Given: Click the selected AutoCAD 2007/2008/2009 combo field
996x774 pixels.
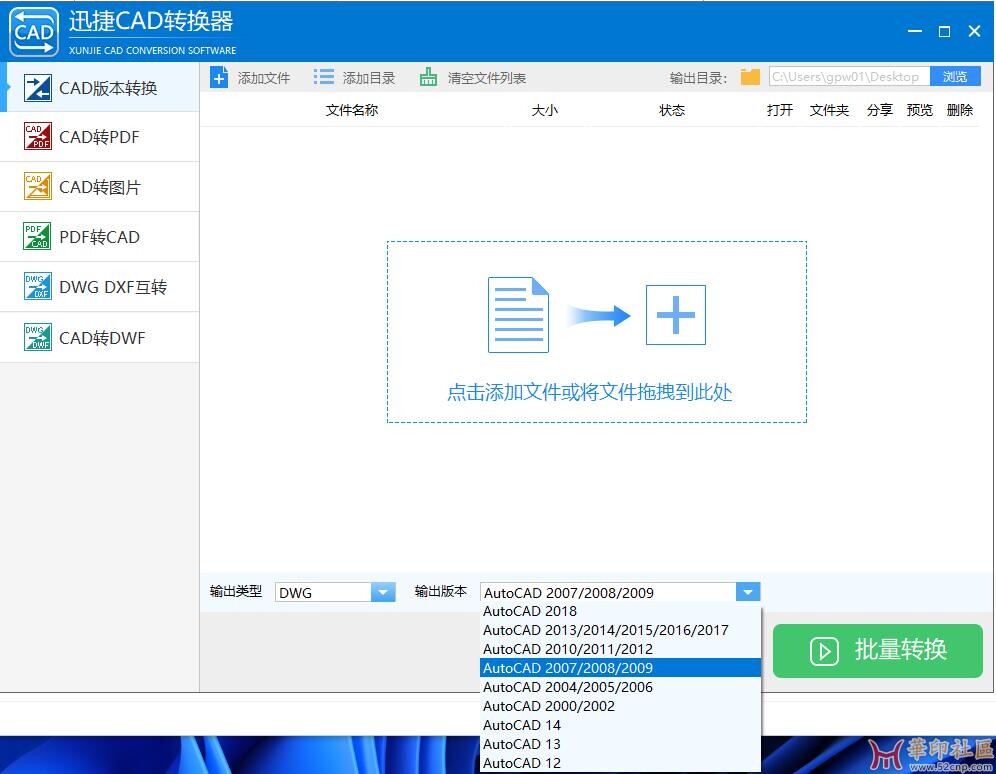Looking at the screenshot, I should [x=608, y=592].
